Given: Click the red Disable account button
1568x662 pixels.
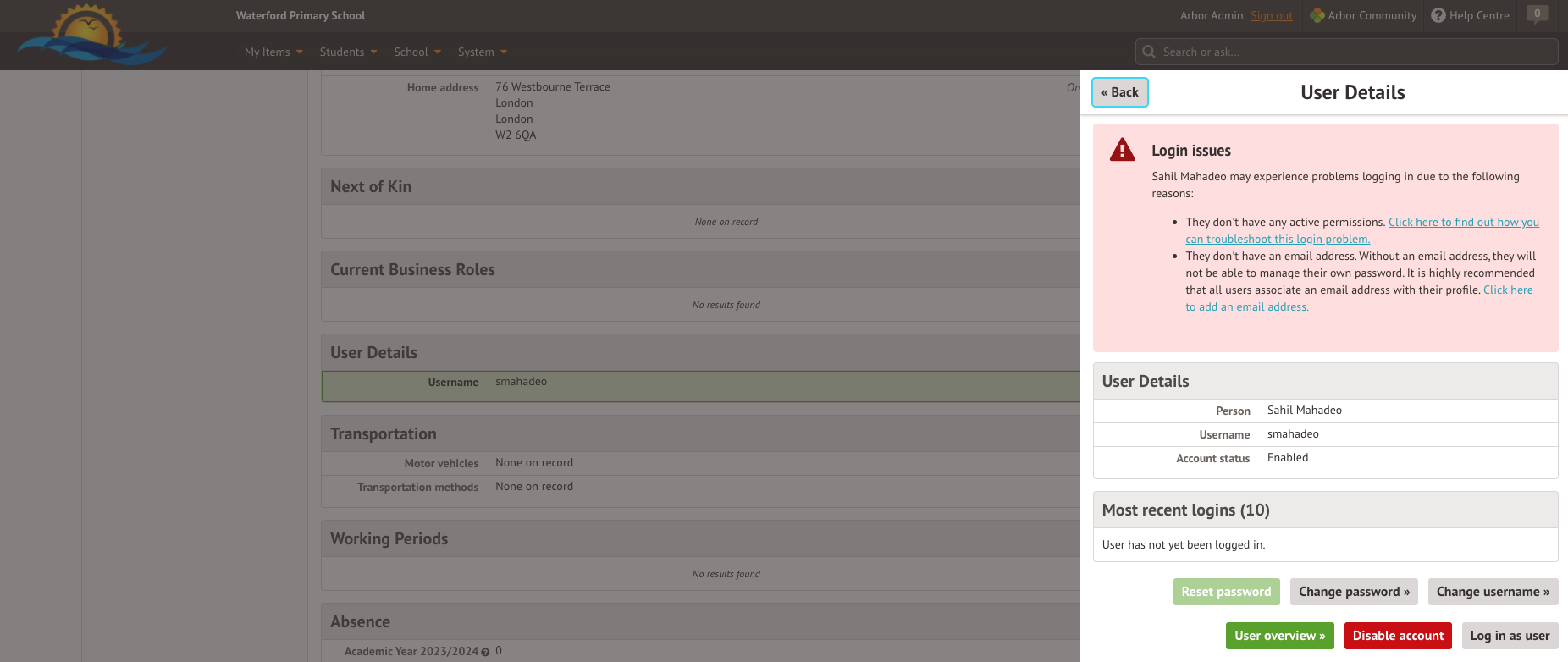Looking at the screenshot, I should click(x=1397, y=636).
